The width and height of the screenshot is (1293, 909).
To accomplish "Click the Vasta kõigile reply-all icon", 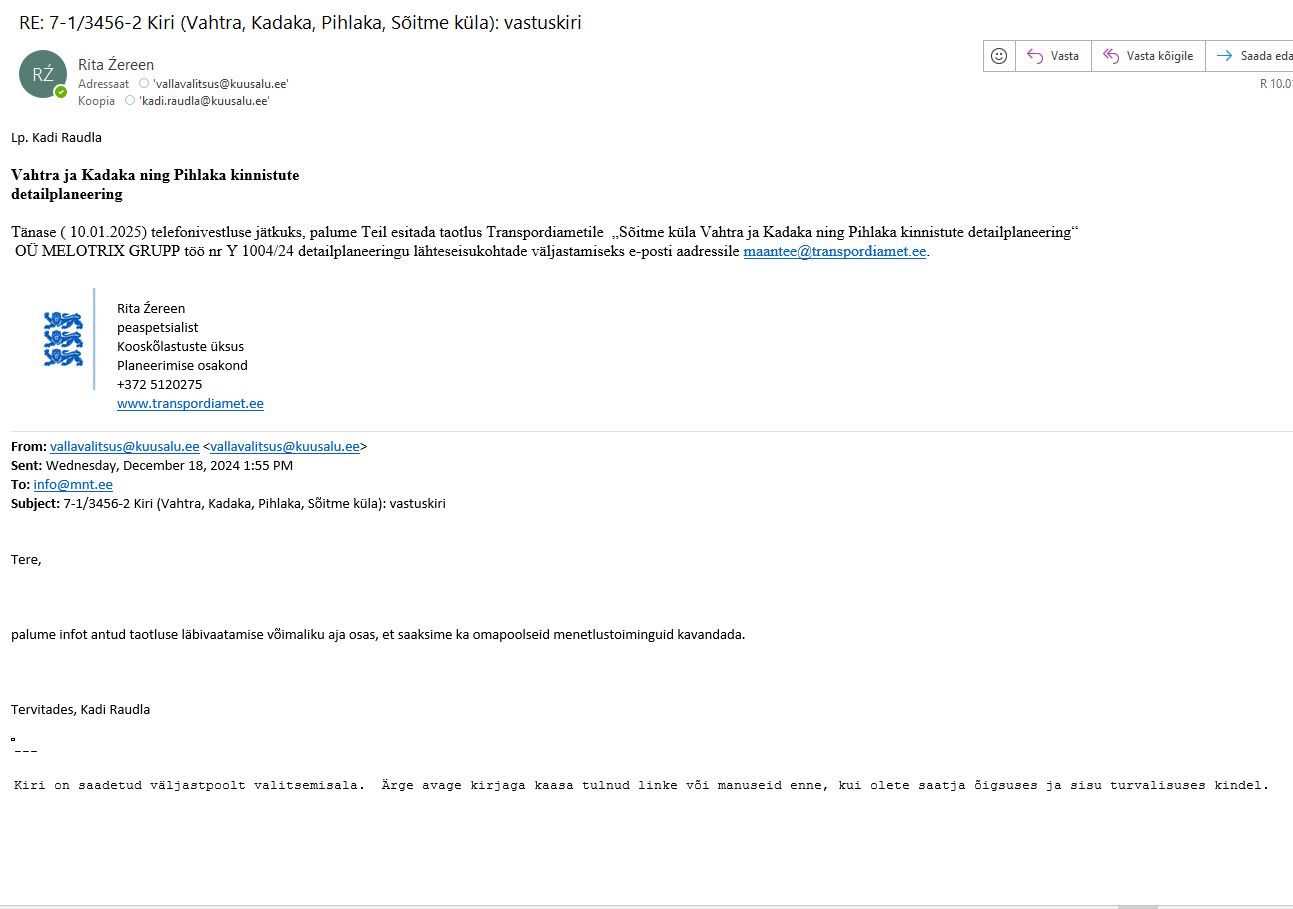I will point(1110,56).
